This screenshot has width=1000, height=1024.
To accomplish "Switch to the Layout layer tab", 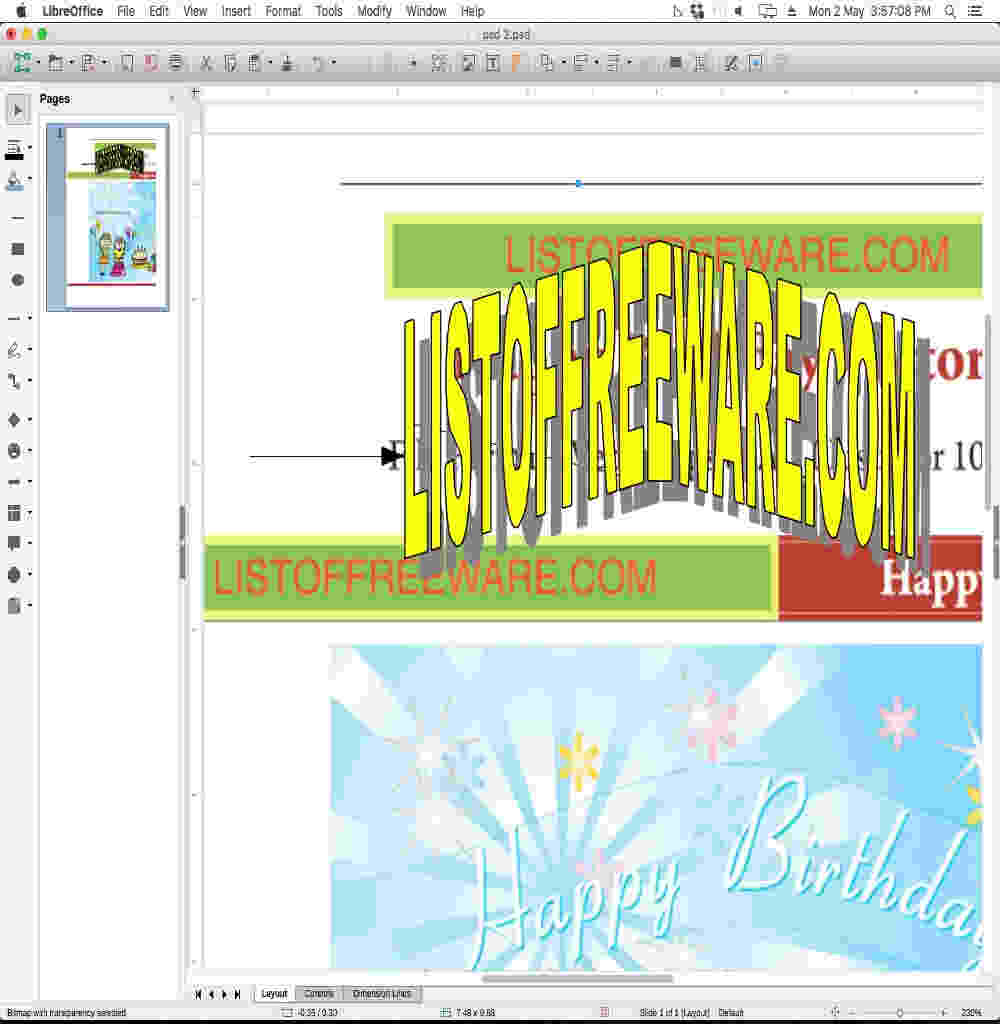I will pyautogui.click(x=274, y=994).
